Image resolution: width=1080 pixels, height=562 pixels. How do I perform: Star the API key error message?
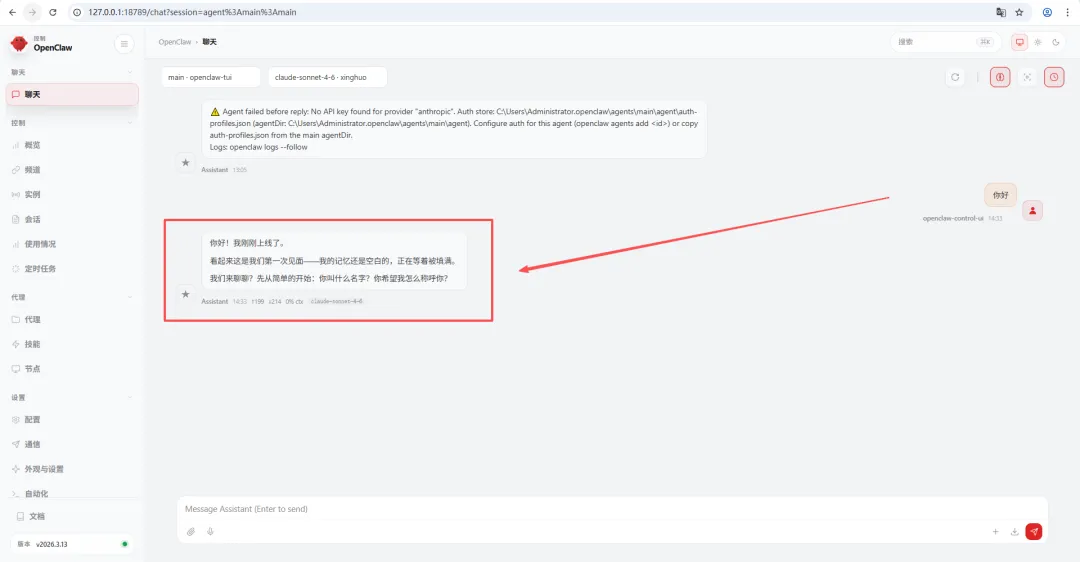(185, 163)
